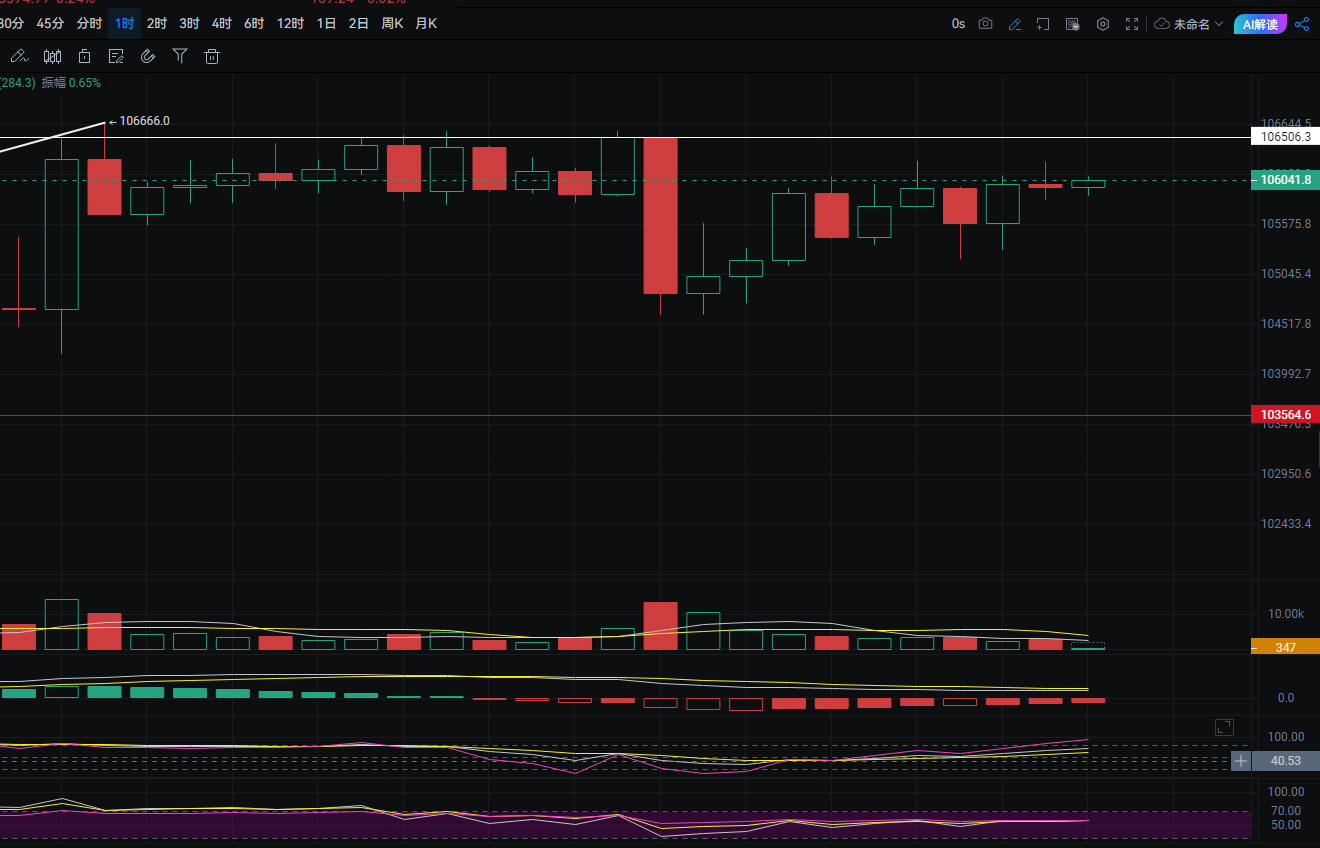Toggle the freehand line drawing tool
The width and height of the screenshot is (1320, 848).
18,57
